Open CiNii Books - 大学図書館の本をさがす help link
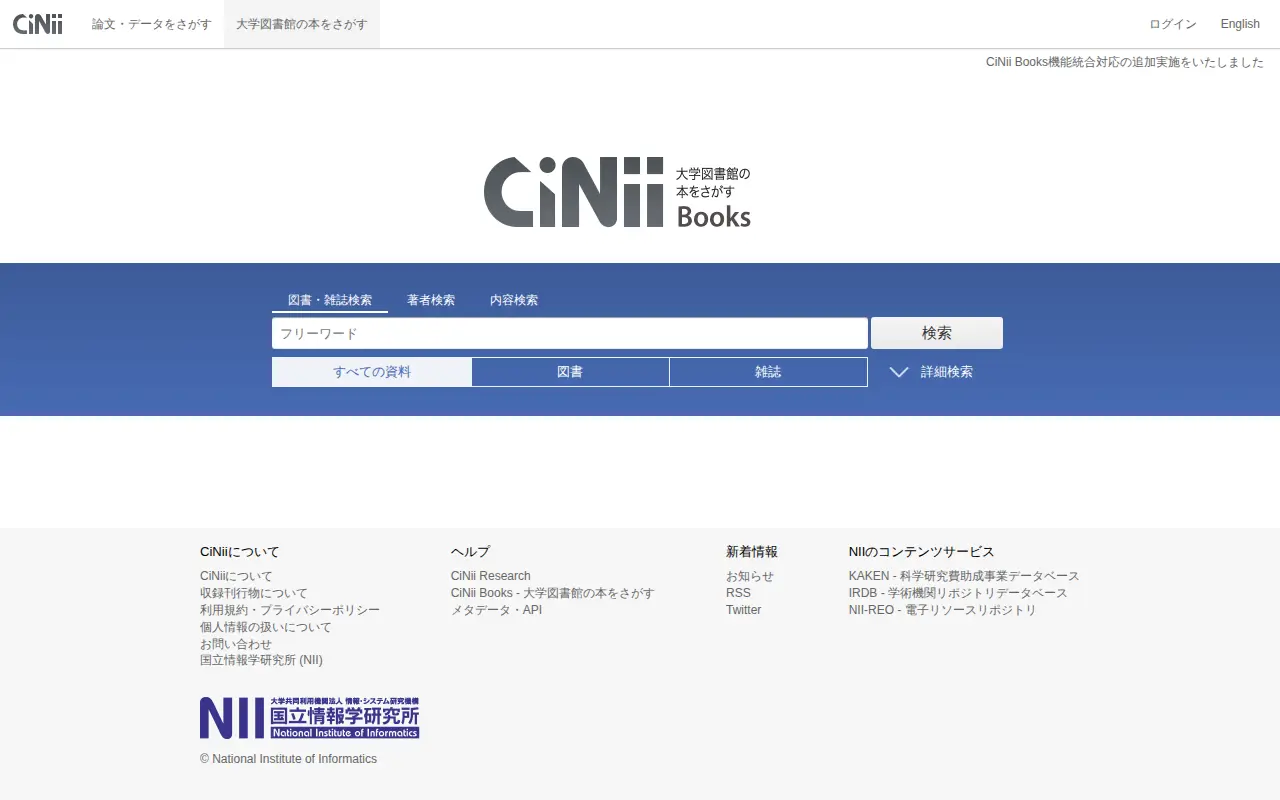Screen dimensions: 1280x800 553,593
